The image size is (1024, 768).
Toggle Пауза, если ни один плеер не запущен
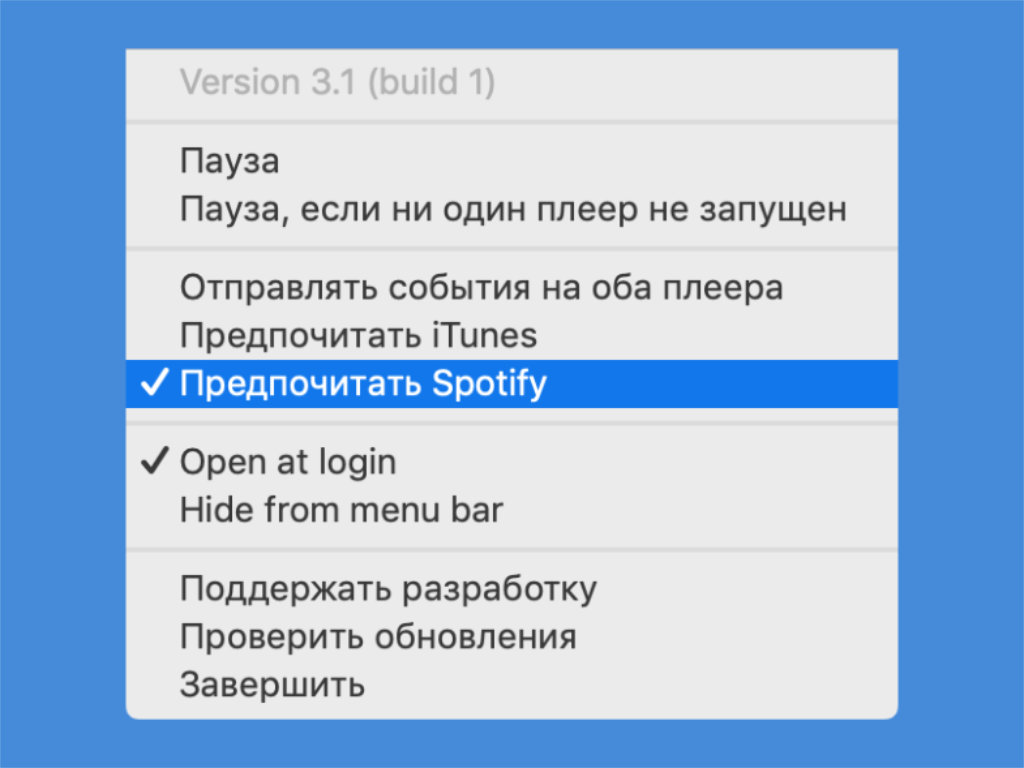click(x=513, y=210)
